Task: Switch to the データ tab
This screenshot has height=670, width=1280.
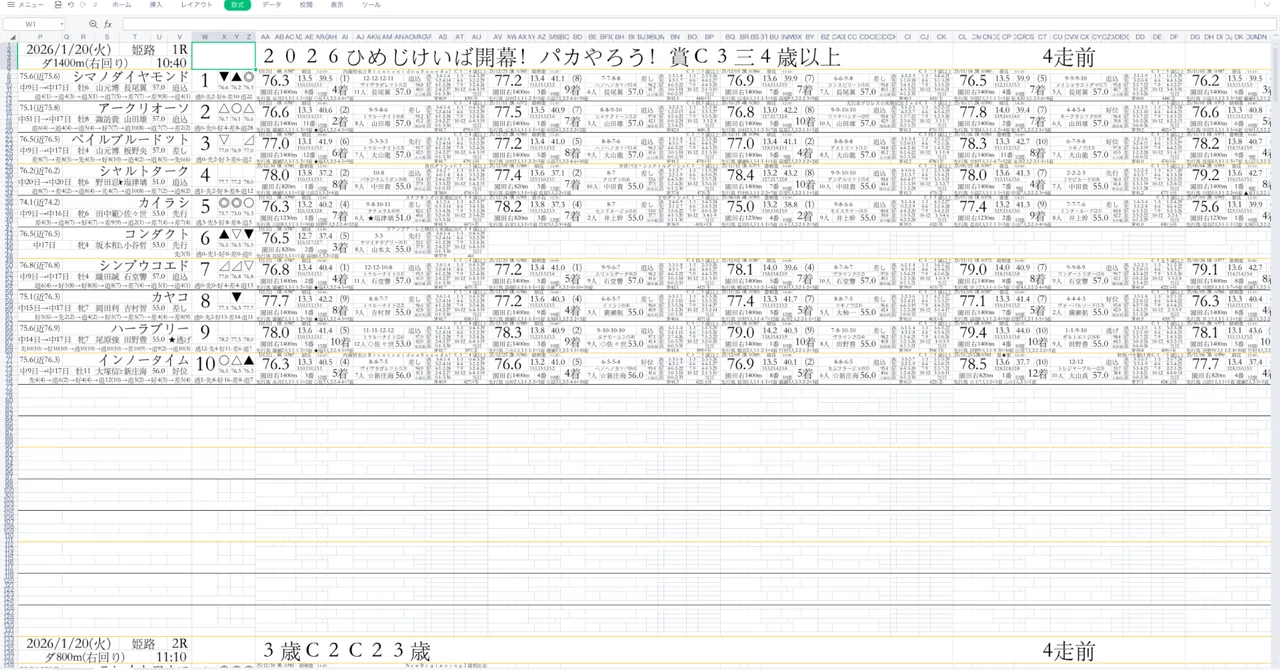Action: coord(272,5)
